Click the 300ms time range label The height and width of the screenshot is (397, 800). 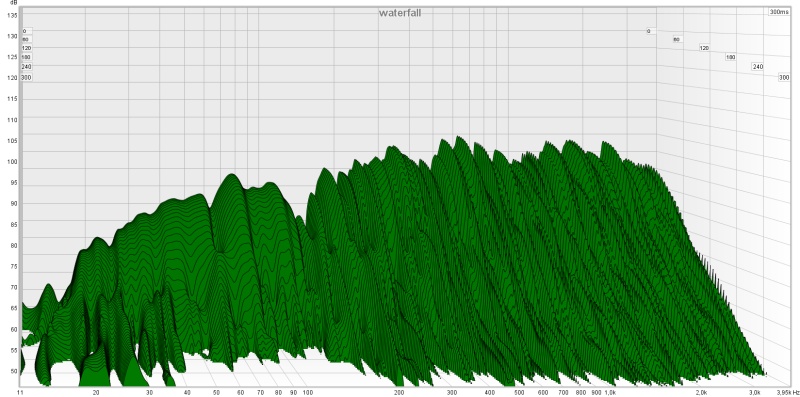click(x=779, y=12)
